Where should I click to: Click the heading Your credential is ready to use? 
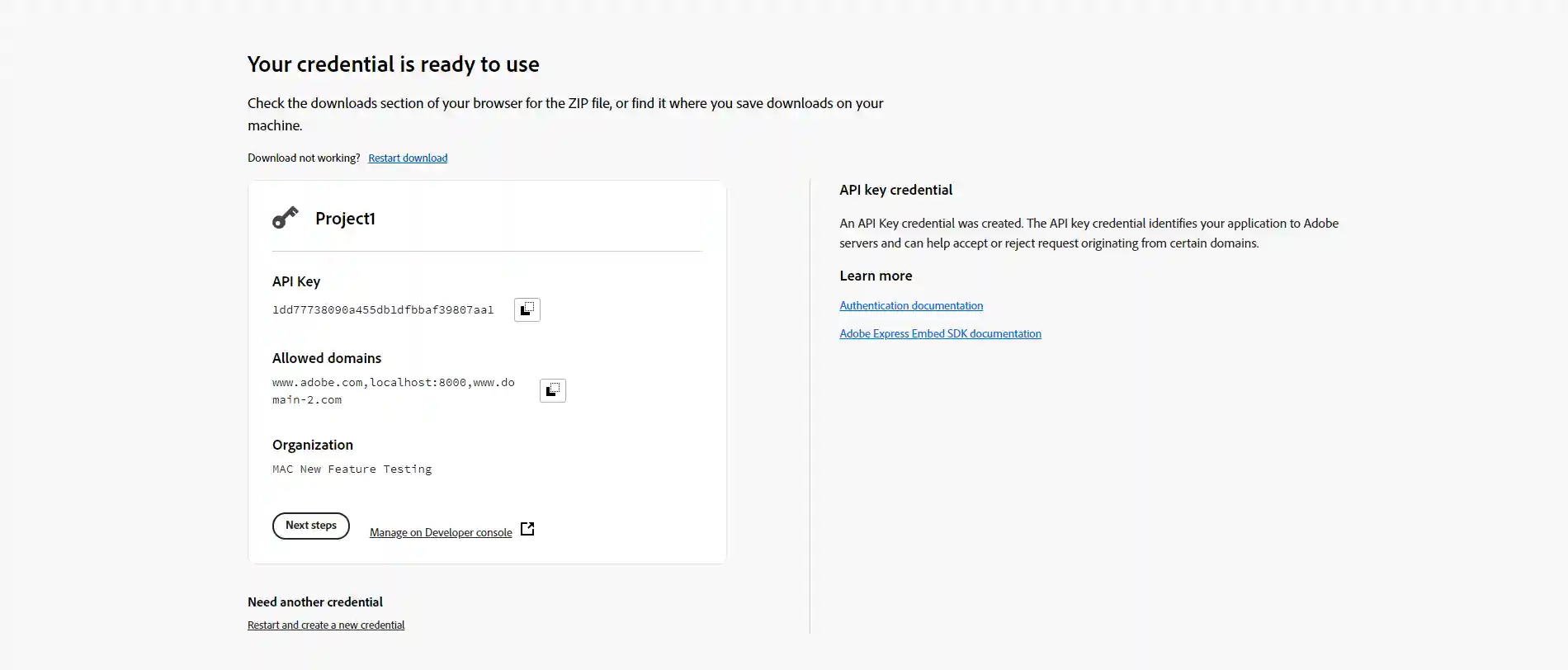(x=393, y=64)
